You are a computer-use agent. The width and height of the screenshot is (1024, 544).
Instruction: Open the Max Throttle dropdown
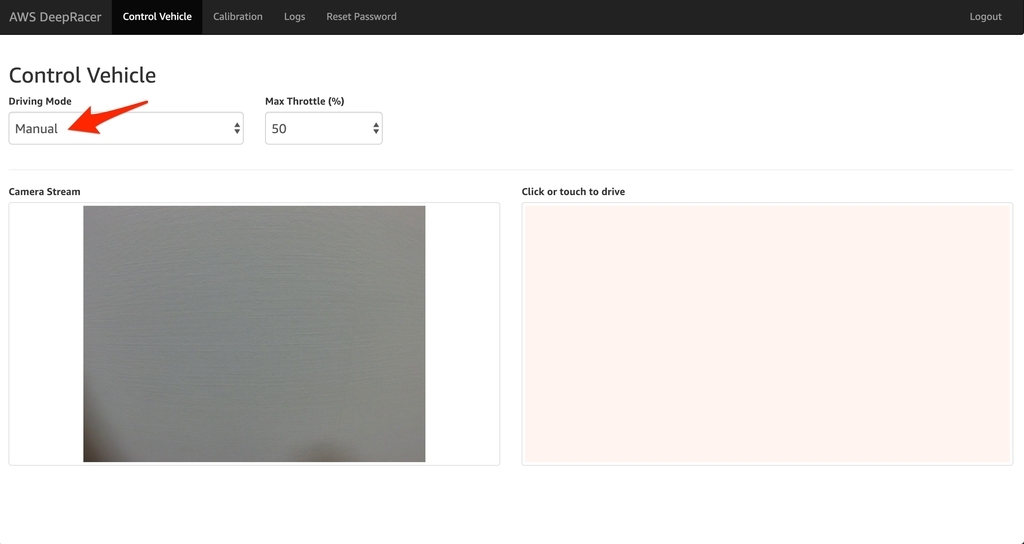324,129
